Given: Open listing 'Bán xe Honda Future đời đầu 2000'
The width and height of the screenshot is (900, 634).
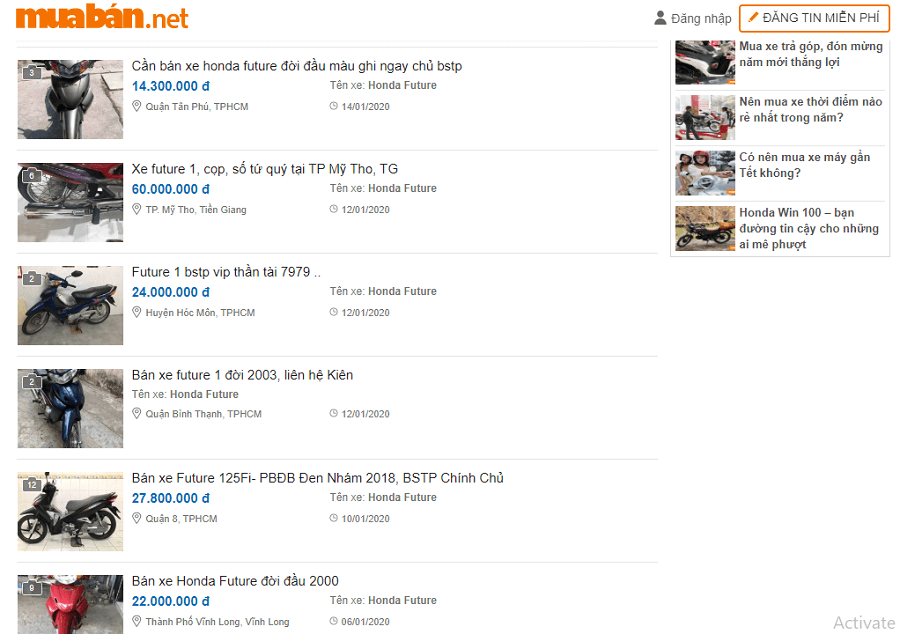Looking at the screenshot, I should [235, 581].
